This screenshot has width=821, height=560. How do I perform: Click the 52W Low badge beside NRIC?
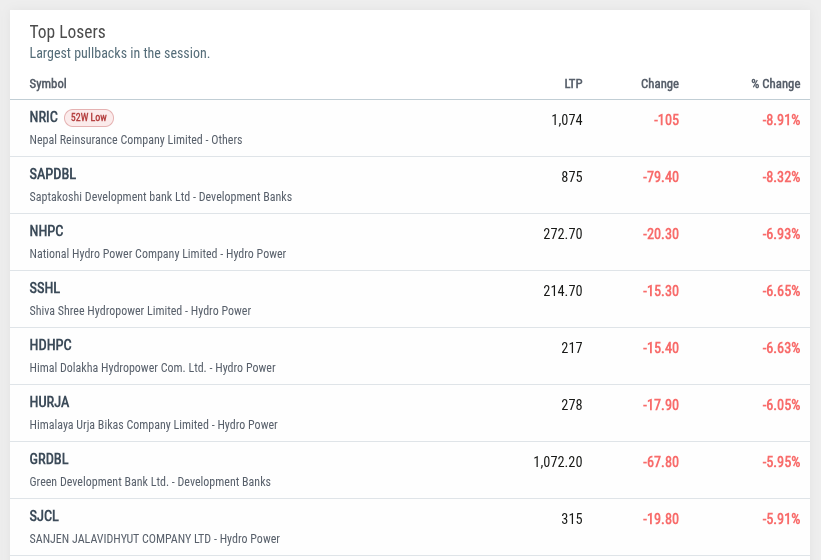(x=88, y=117)
